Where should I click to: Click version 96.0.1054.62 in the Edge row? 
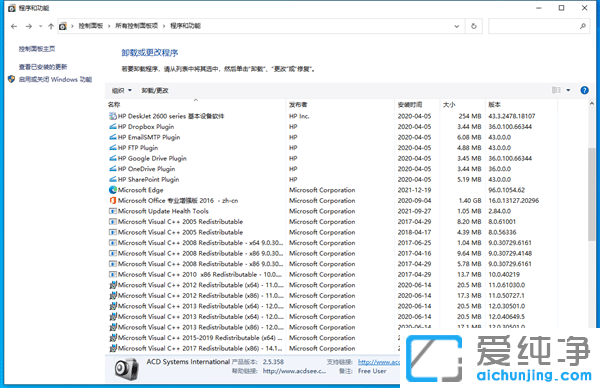[507, 190]
